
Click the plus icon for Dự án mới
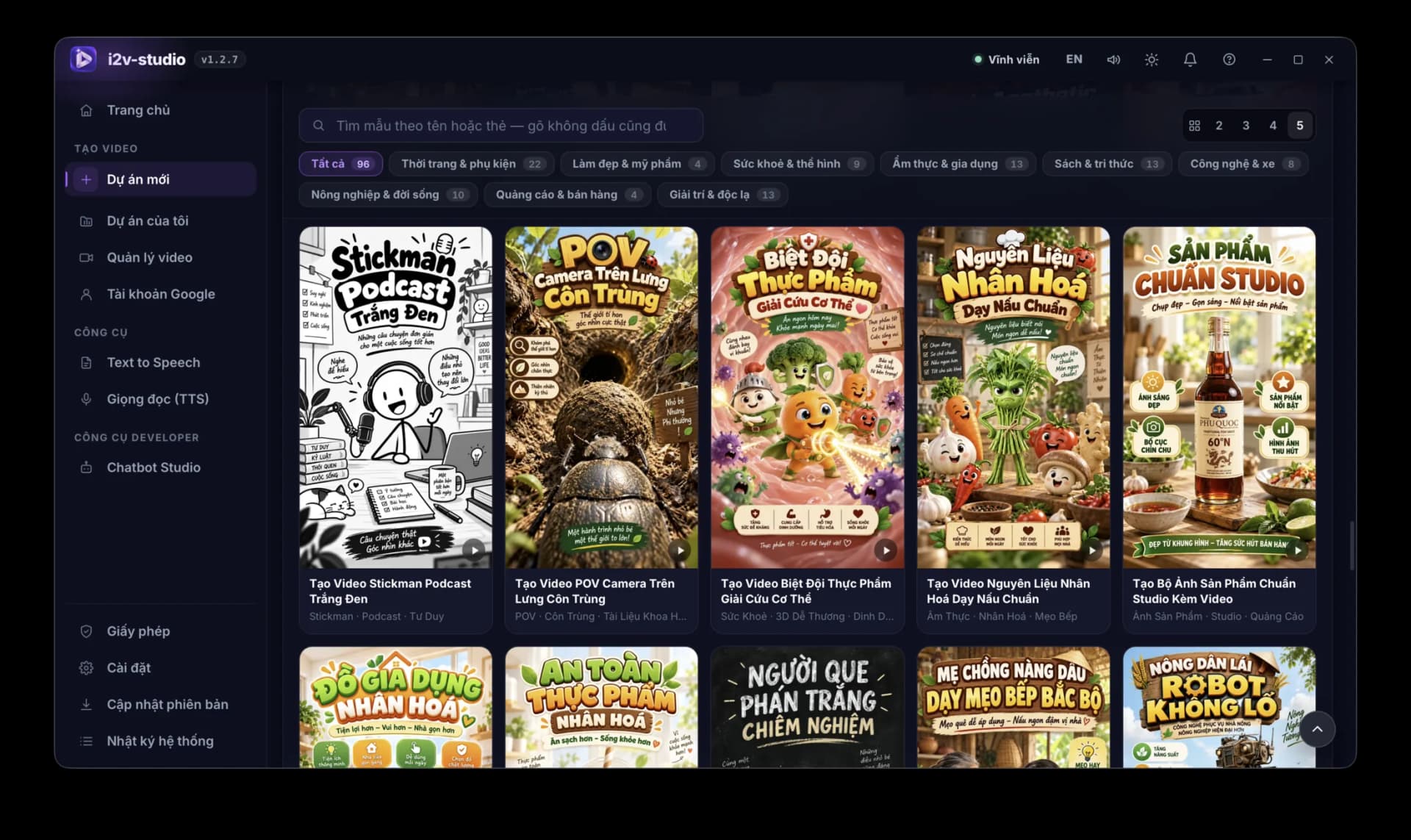[x=86, y=179]
